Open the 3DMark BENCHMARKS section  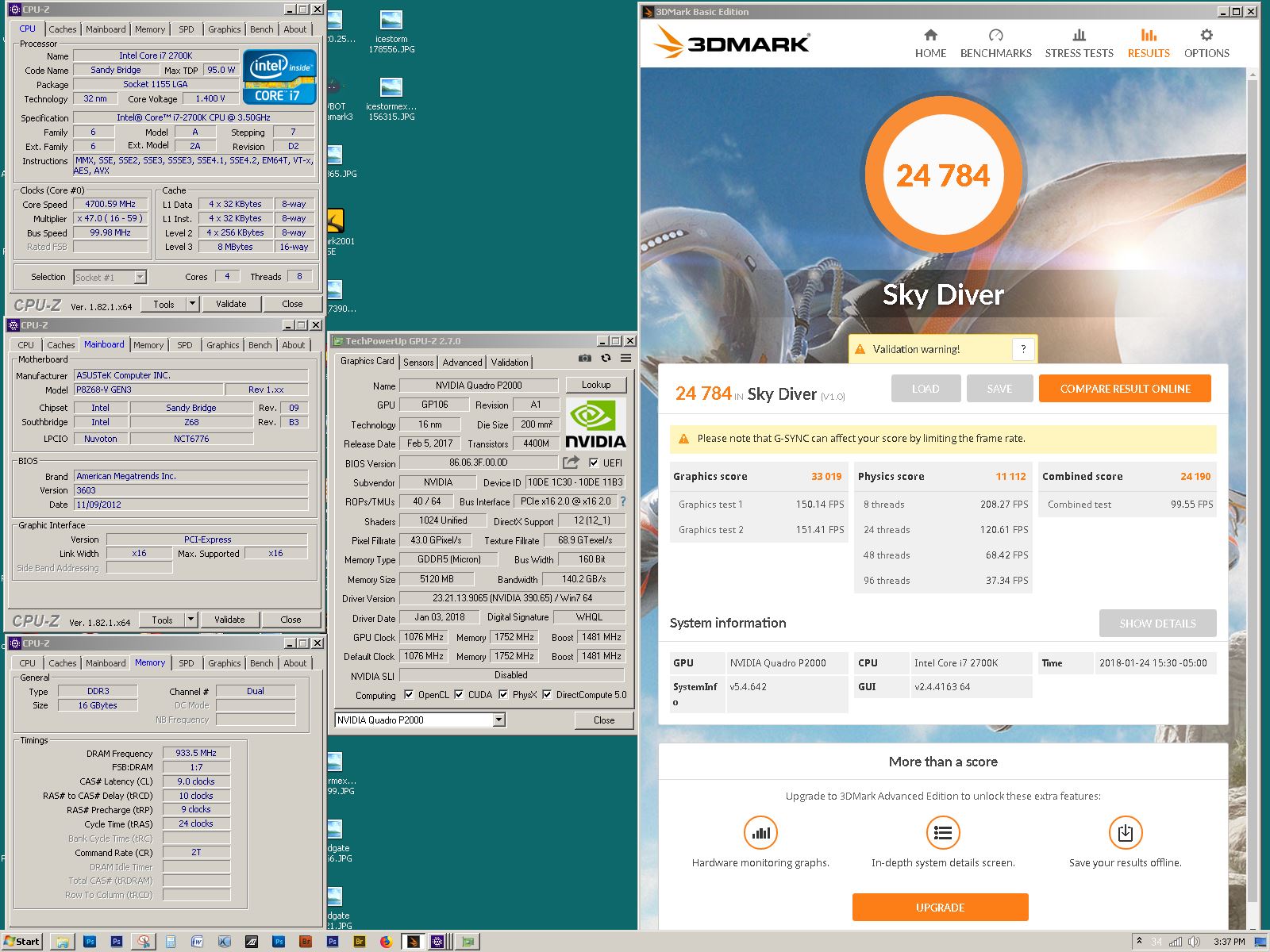coord(995,44)
